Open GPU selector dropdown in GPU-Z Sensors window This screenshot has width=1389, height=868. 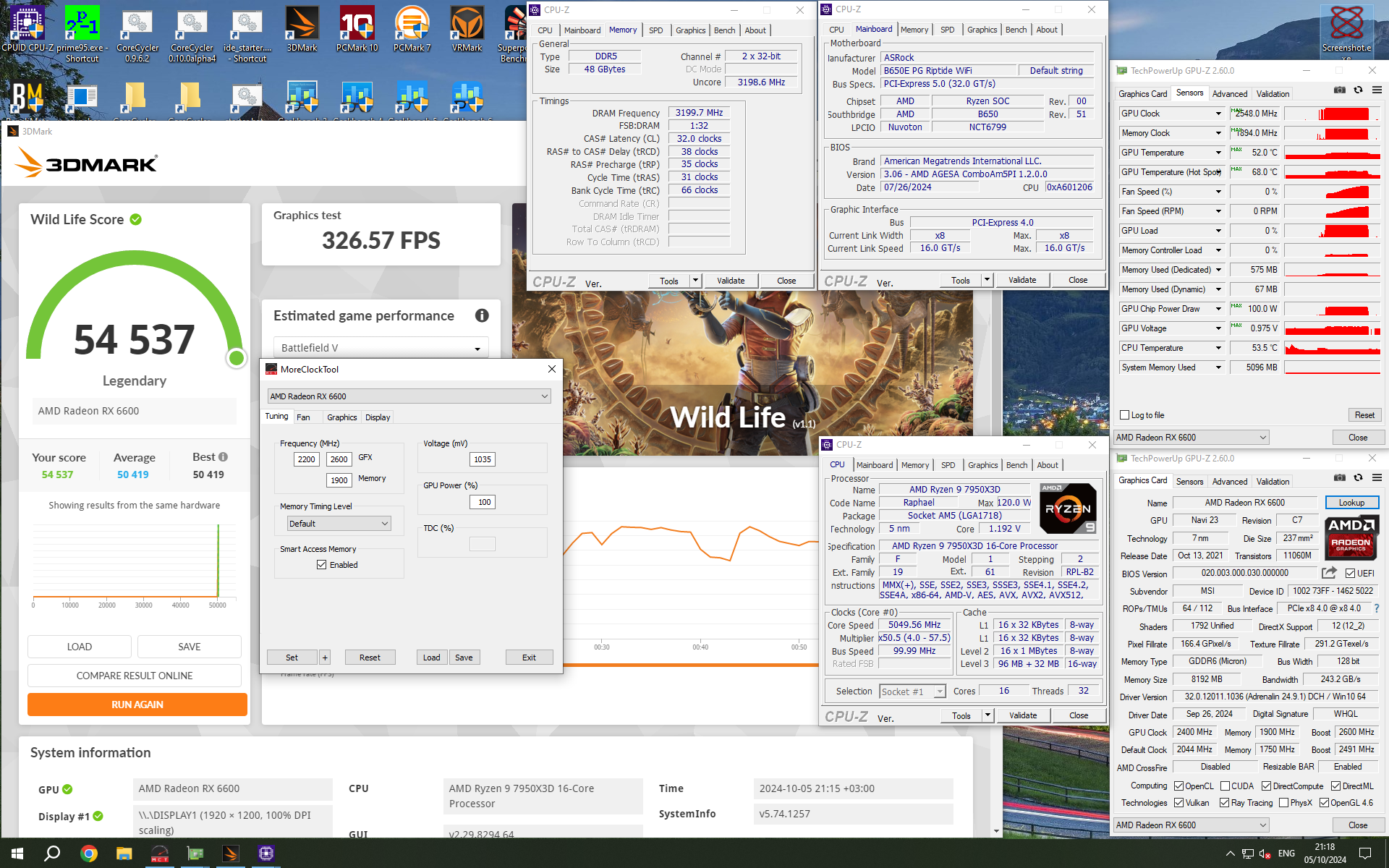[x=1192, y=438]
